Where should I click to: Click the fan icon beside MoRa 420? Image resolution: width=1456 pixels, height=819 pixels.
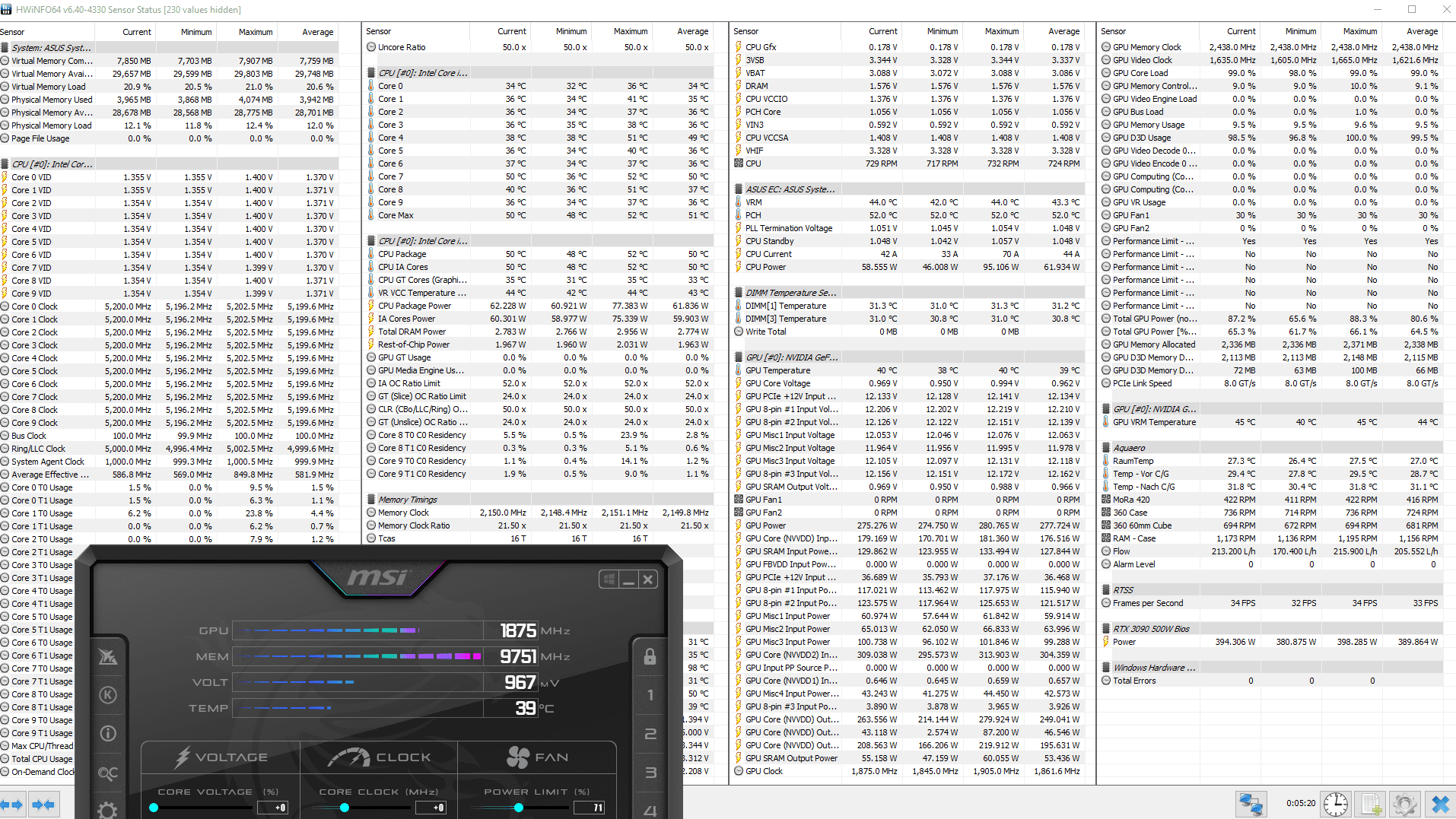1106,500
